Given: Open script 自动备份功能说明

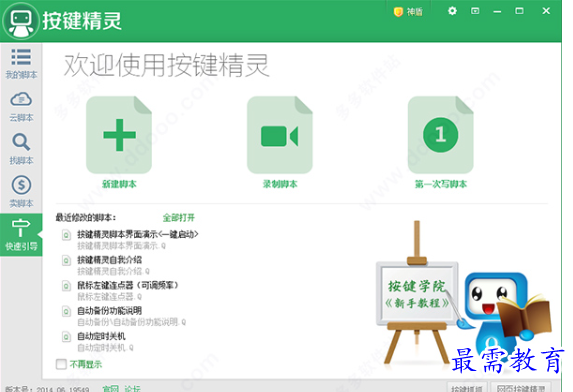Looking at the screenshot, I should (109, 311).
